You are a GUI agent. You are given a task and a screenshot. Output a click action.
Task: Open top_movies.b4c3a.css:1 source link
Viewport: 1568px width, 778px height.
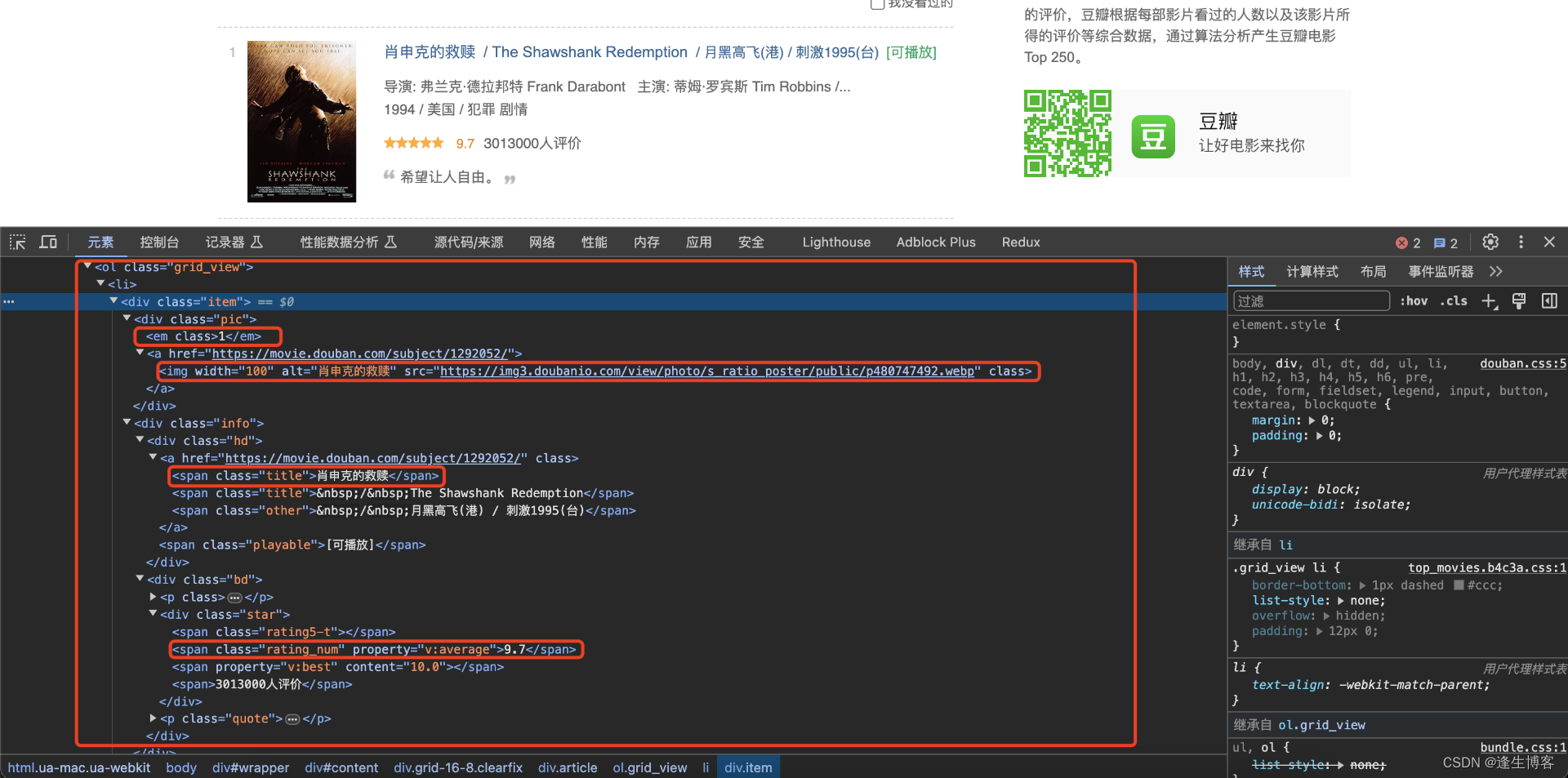(1487, 567)
